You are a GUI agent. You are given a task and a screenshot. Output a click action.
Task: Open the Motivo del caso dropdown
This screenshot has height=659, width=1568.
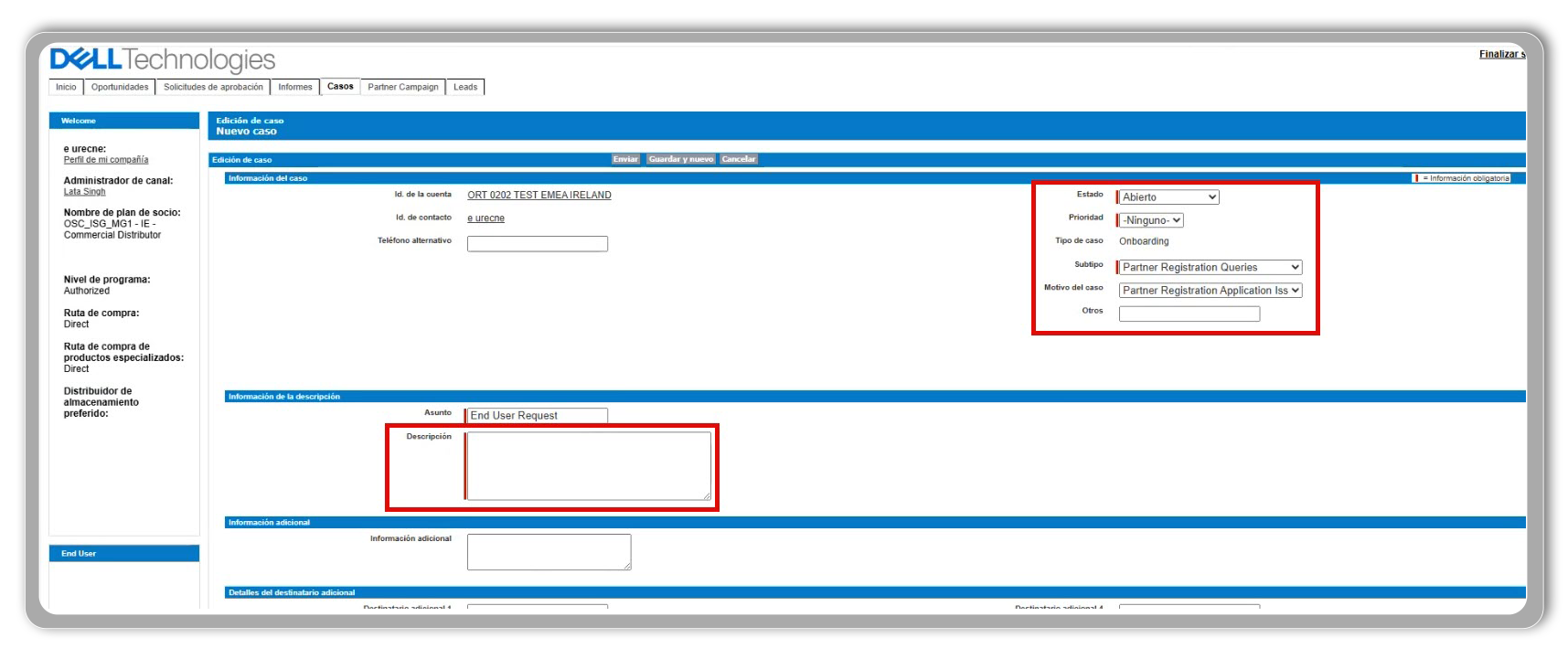pos(1210,291)
